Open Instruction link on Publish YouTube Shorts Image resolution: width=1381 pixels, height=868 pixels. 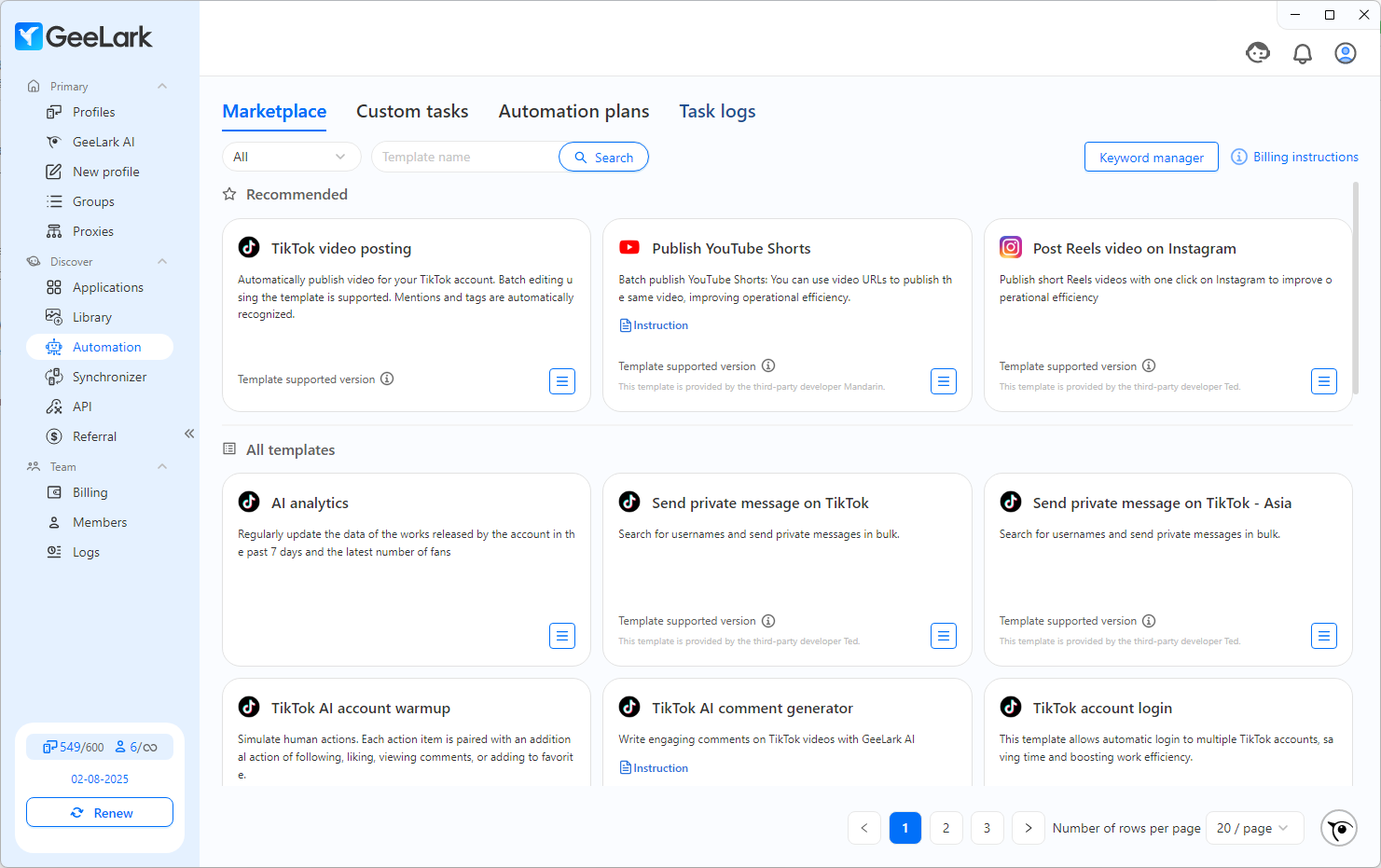click(x=654, y=325)
